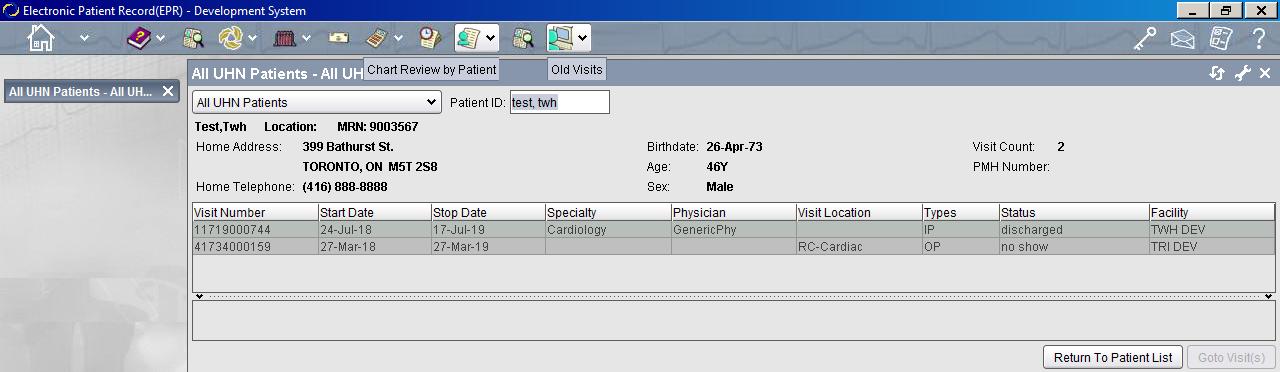Image resolution: width=1280 pixels, height=372 pixels.
Task: Click the no show status cell
Action: coord(1074,246)
